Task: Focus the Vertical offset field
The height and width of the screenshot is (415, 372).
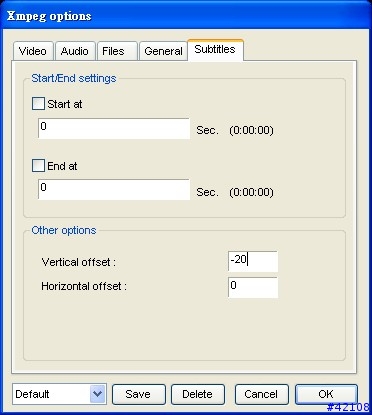Action: point(253,261)
